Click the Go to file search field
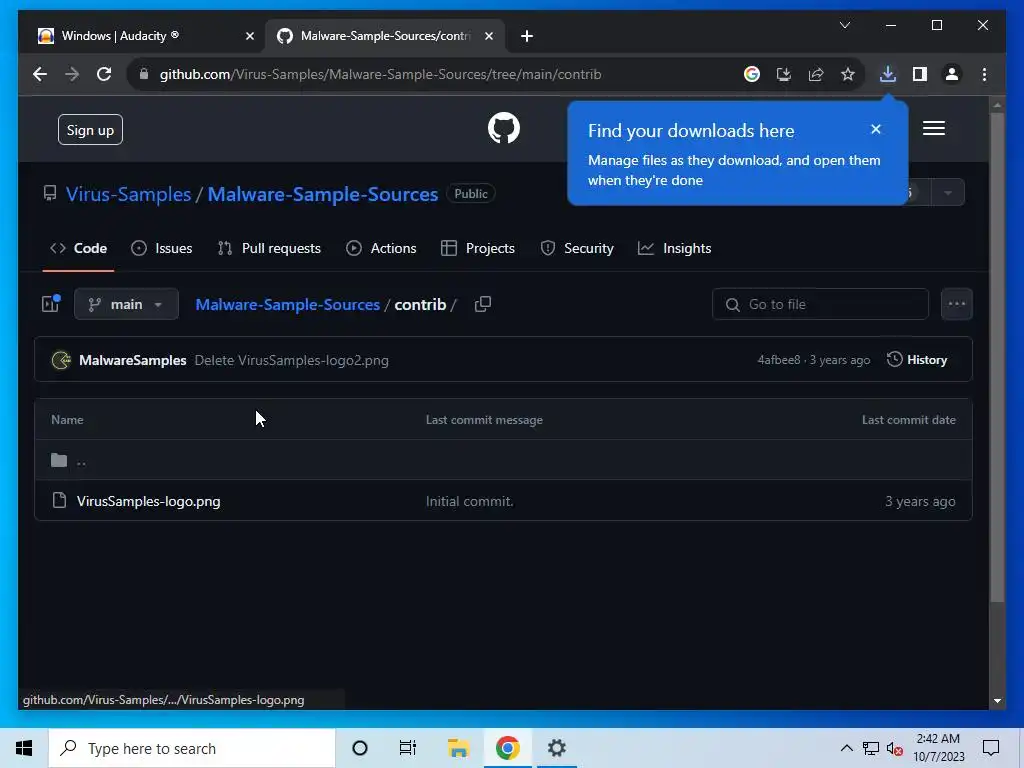1024x768 pixels. [x=820, y=304]
